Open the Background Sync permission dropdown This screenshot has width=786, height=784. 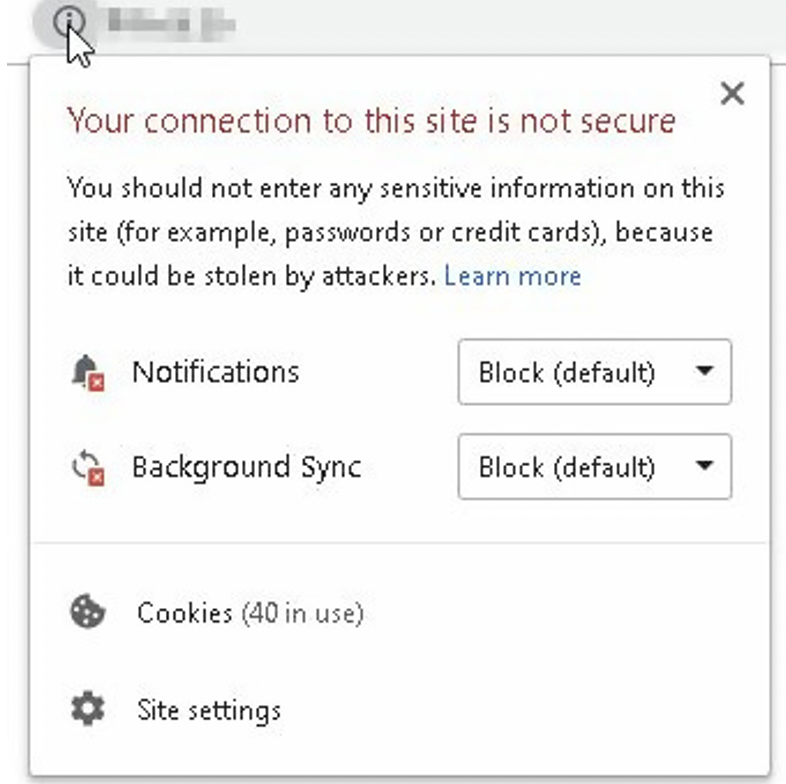click(x=595, y=467)
